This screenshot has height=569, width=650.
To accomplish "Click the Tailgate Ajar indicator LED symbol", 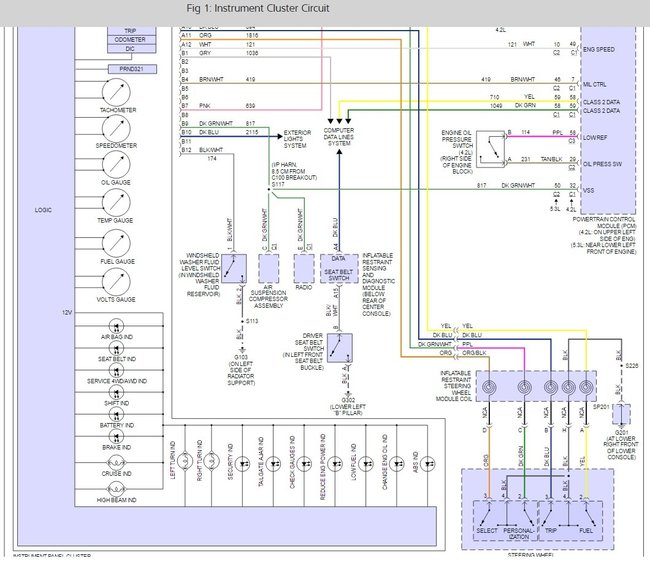I will 273,464.
